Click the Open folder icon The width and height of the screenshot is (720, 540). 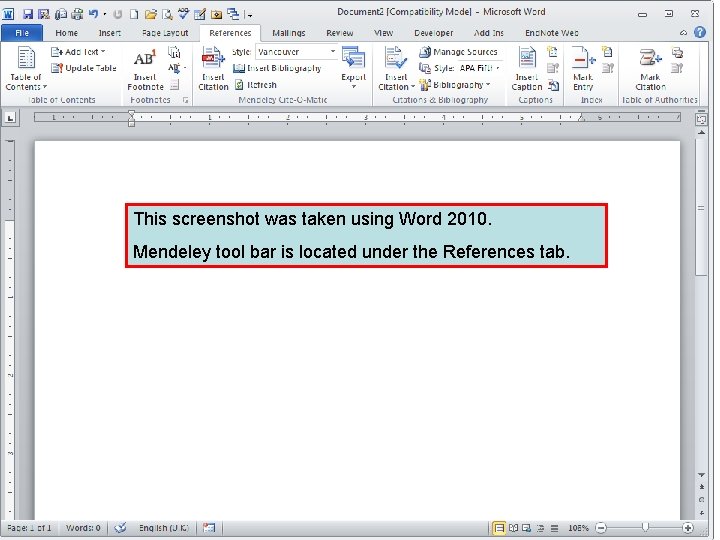point(151,14)
